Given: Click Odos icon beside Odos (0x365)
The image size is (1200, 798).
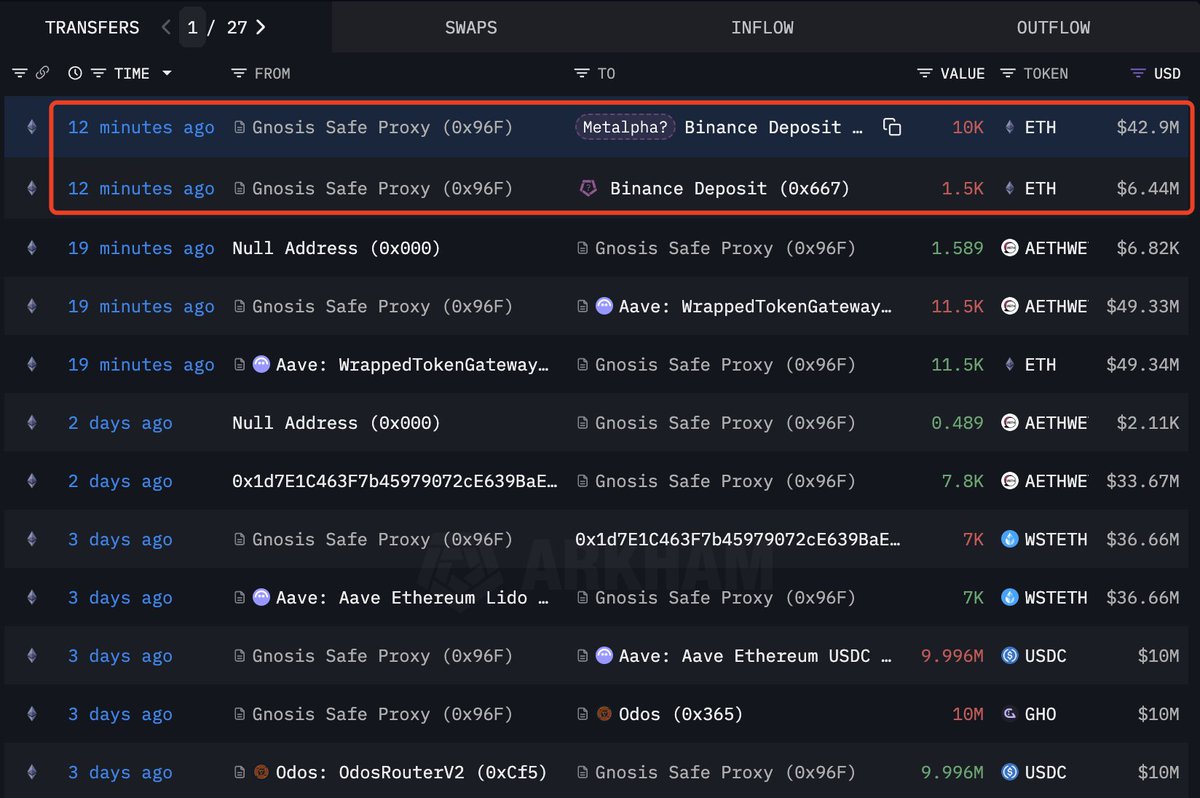Looking at the screenshot, I should tap(604, 714).
